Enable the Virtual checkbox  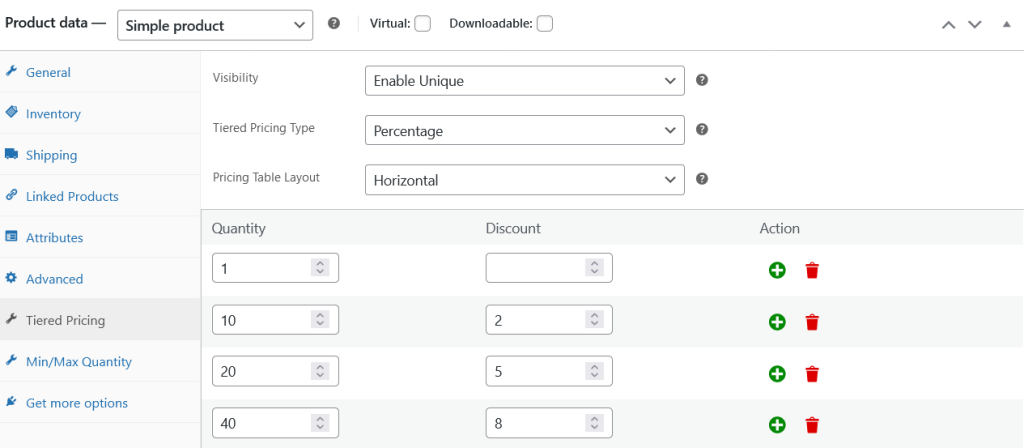tap(422, 24)
